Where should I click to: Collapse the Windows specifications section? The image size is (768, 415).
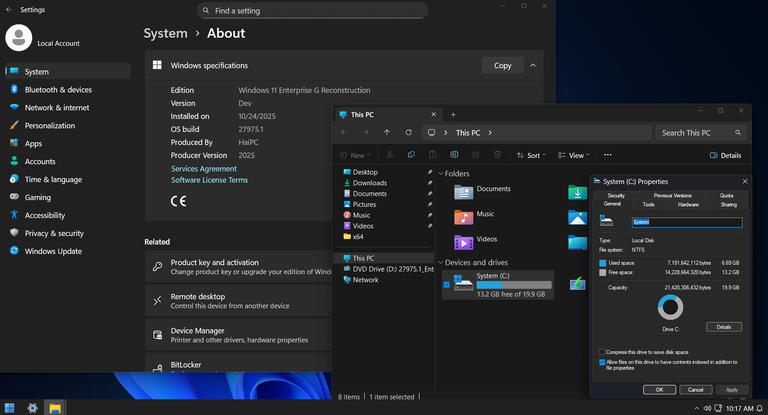pyautogui.click(x=533, y=65)
